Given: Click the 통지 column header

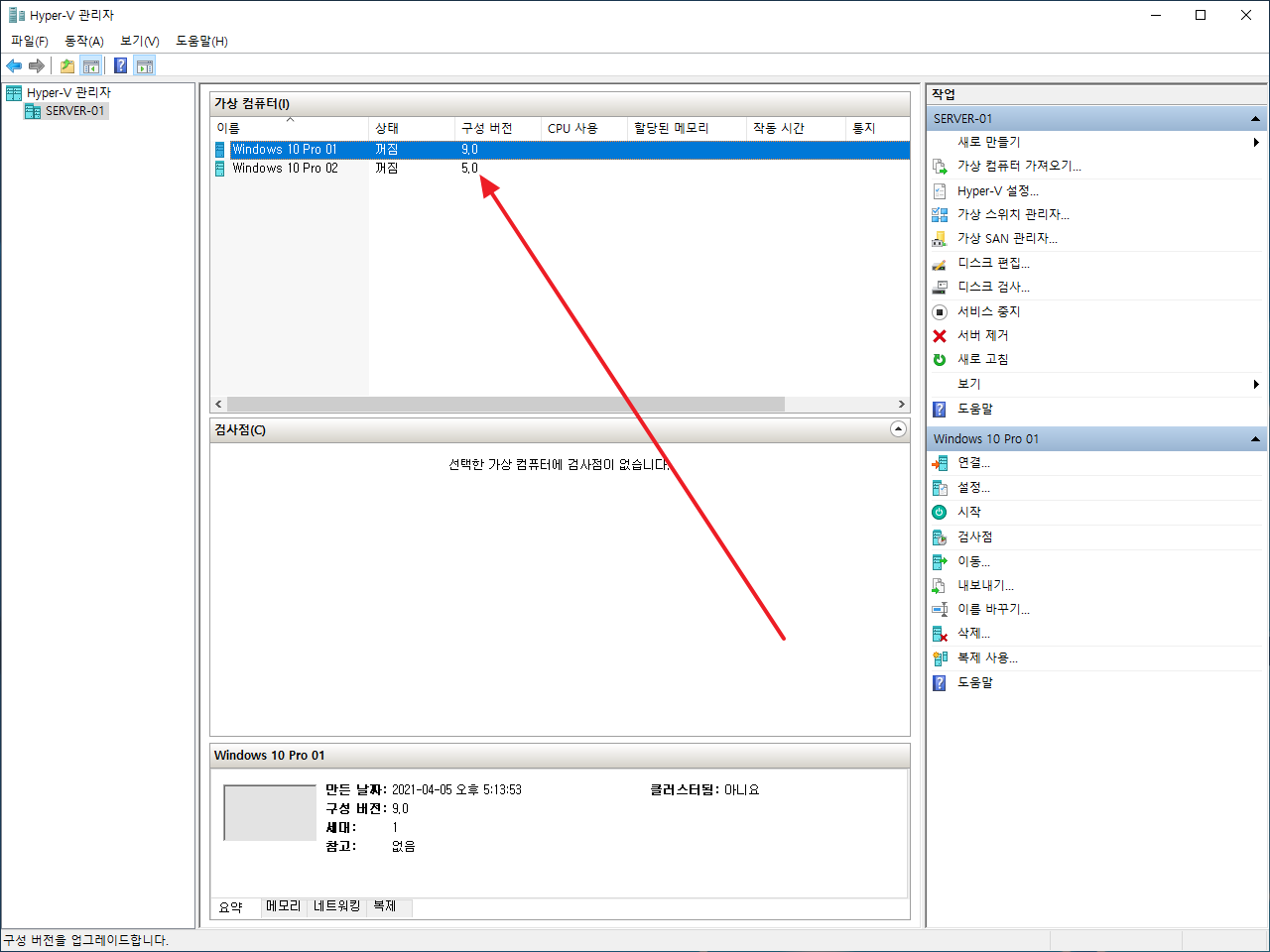Looking at the screenshot, I should (x=878, y=128).
